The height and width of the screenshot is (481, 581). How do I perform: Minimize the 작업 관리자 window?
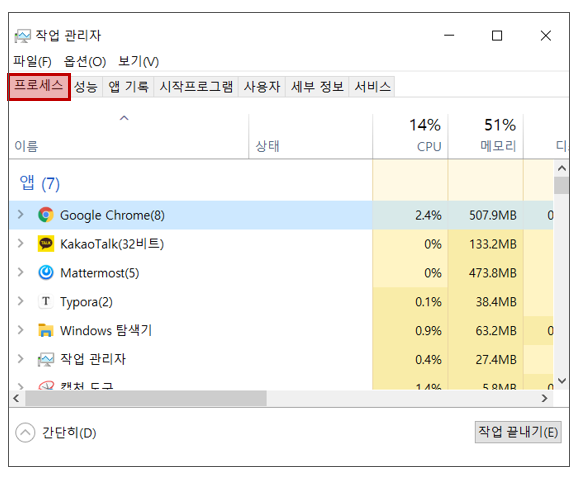click(x=449, y=36)
